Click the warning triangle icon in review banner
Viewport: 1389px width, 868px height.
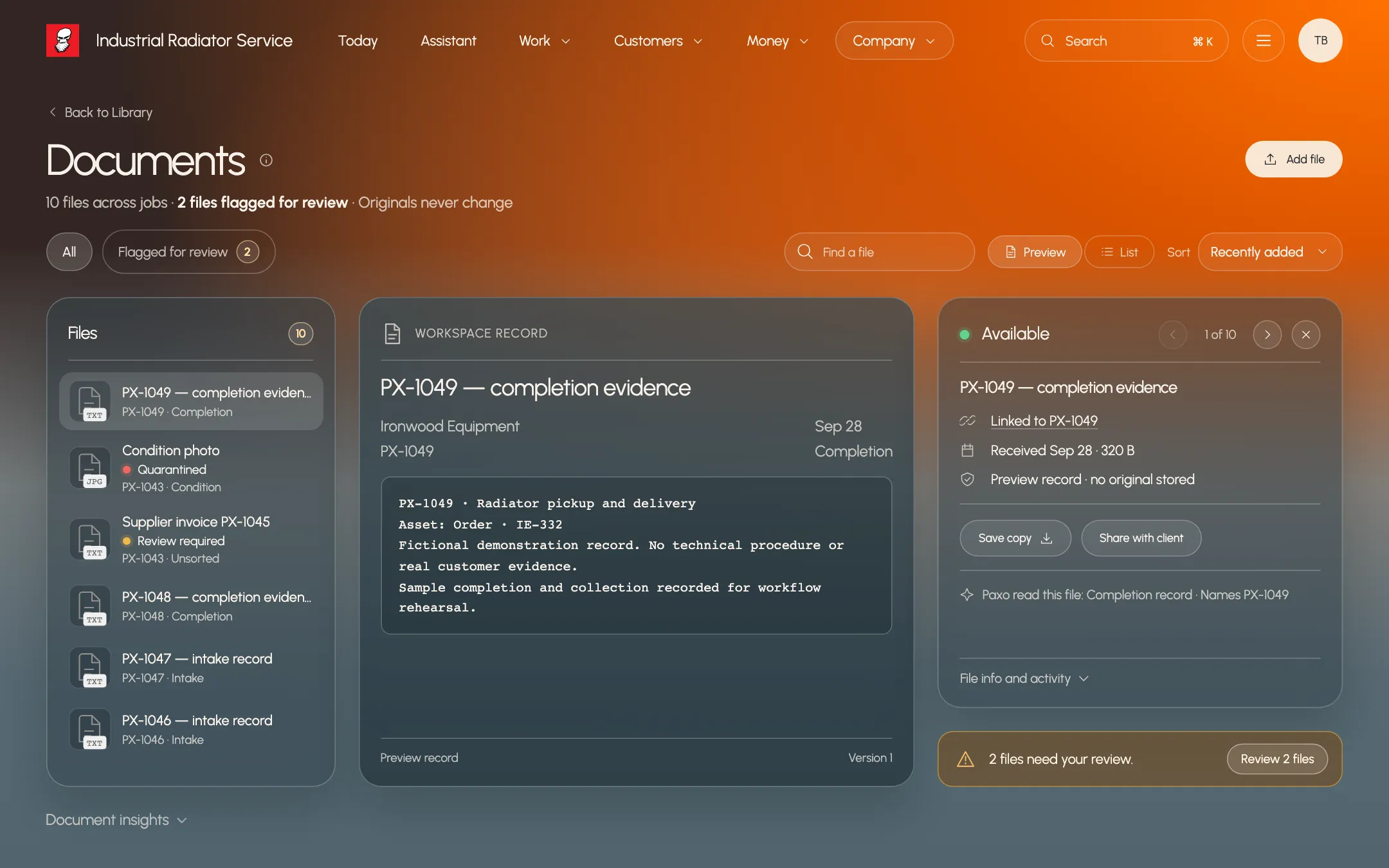click(x=965, y=759)
